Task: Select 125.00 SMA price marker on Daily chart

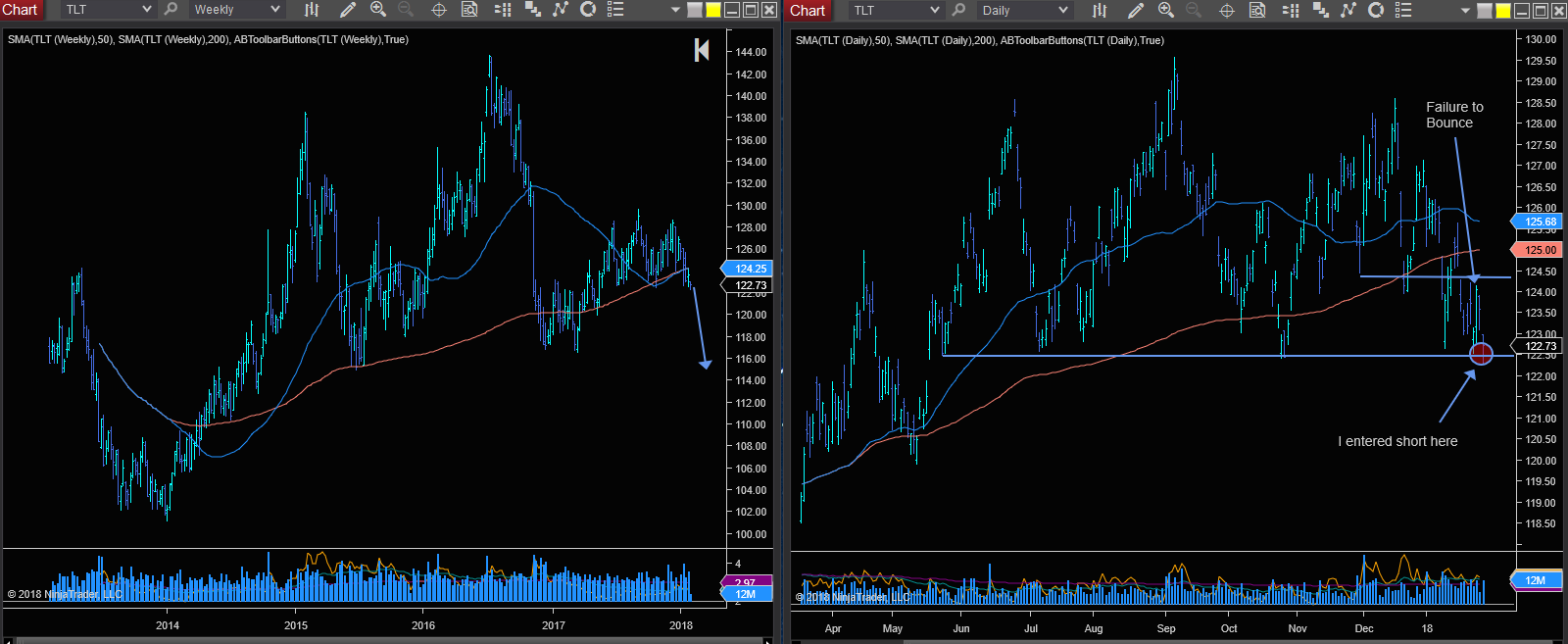Action: (1537, 250)
